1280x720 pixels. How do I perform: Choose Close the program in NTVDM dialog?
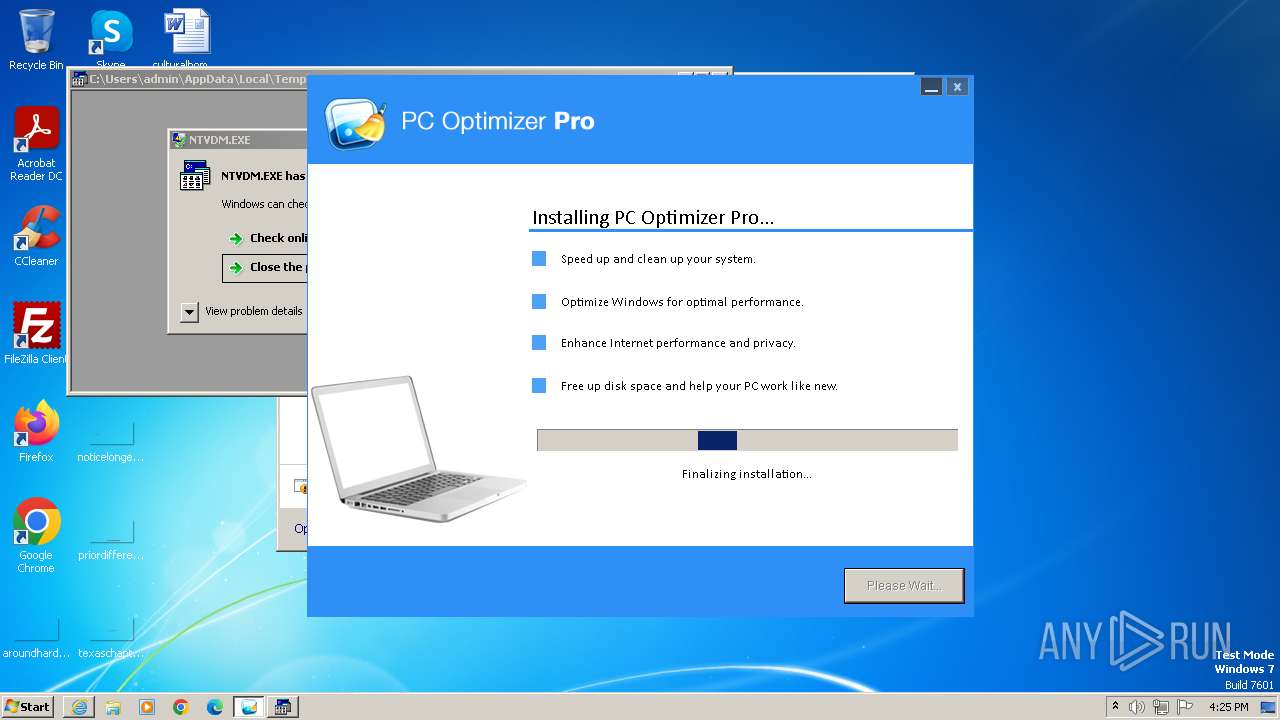click(x=265, y=267)
